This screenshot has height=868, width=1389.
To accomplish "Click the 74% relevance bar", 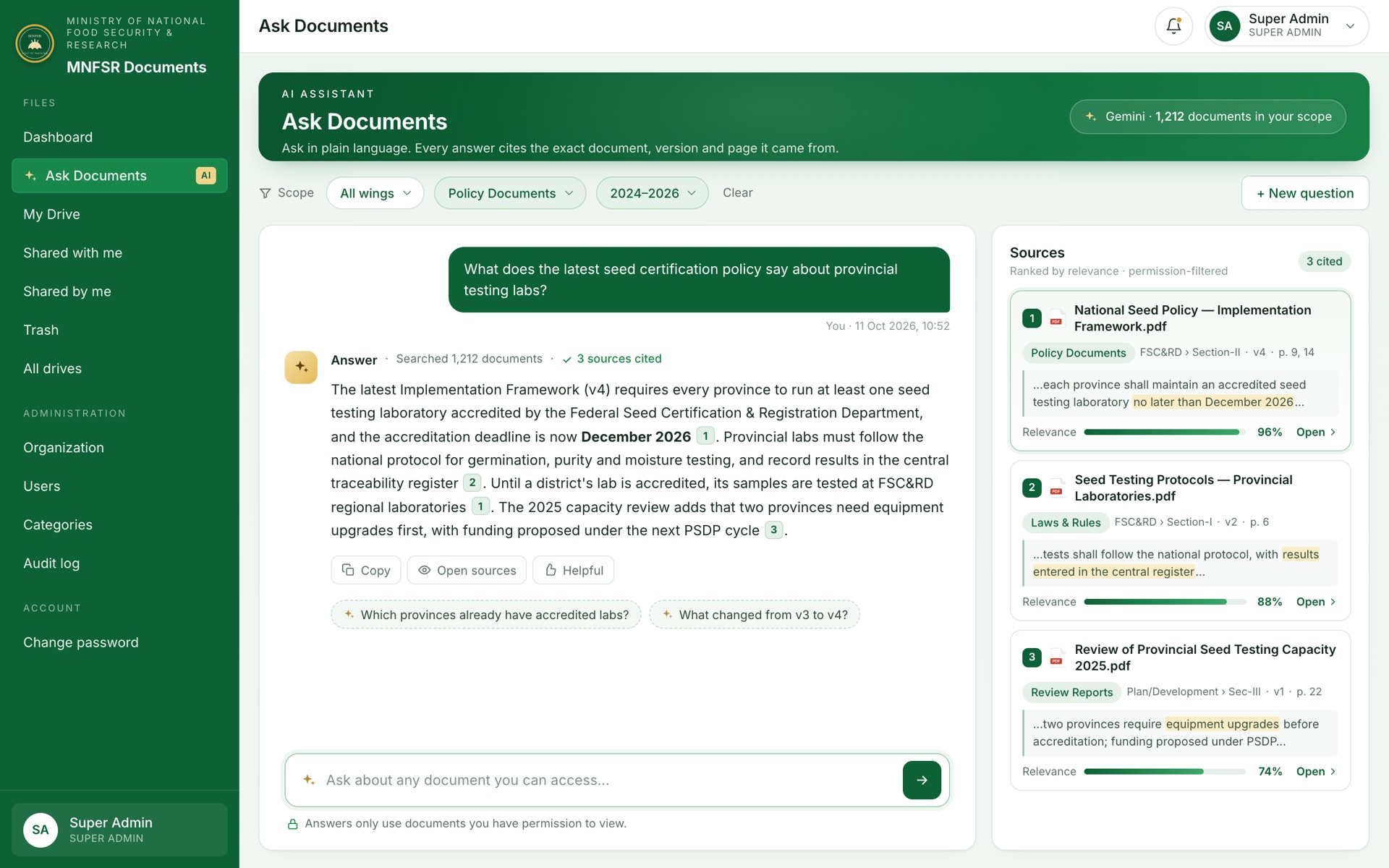I will coord(1165,772).
